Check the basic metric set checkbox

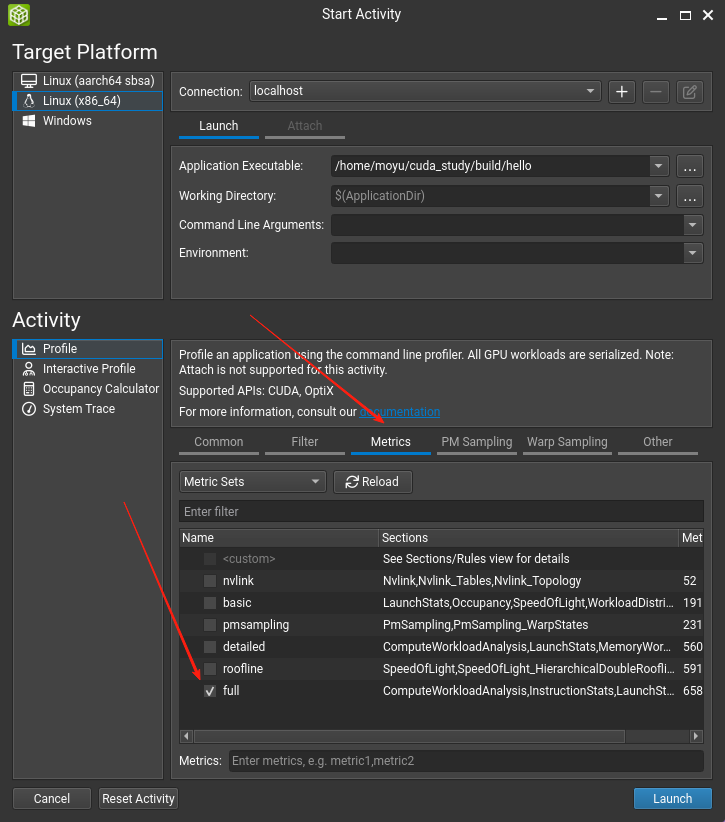(210, 603)
